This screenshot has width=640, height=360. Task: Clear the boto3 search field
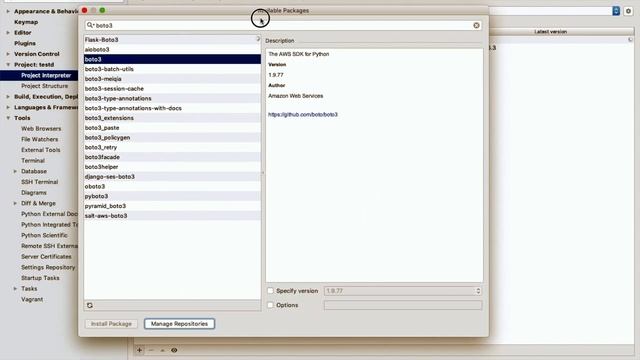click(476, 25)
